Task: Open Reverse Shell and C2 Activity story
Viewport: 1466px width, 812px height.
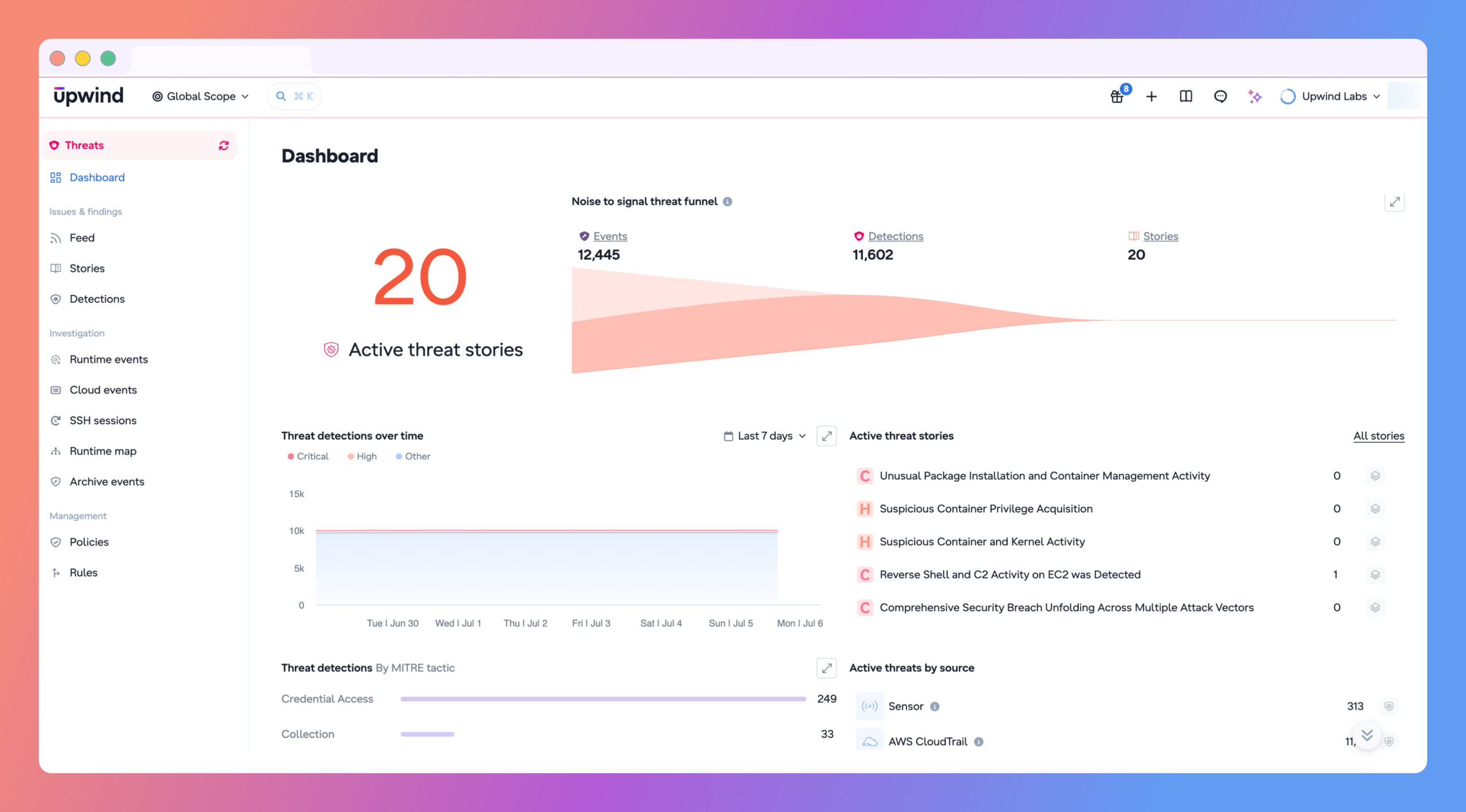Action: click(1010, 574)
